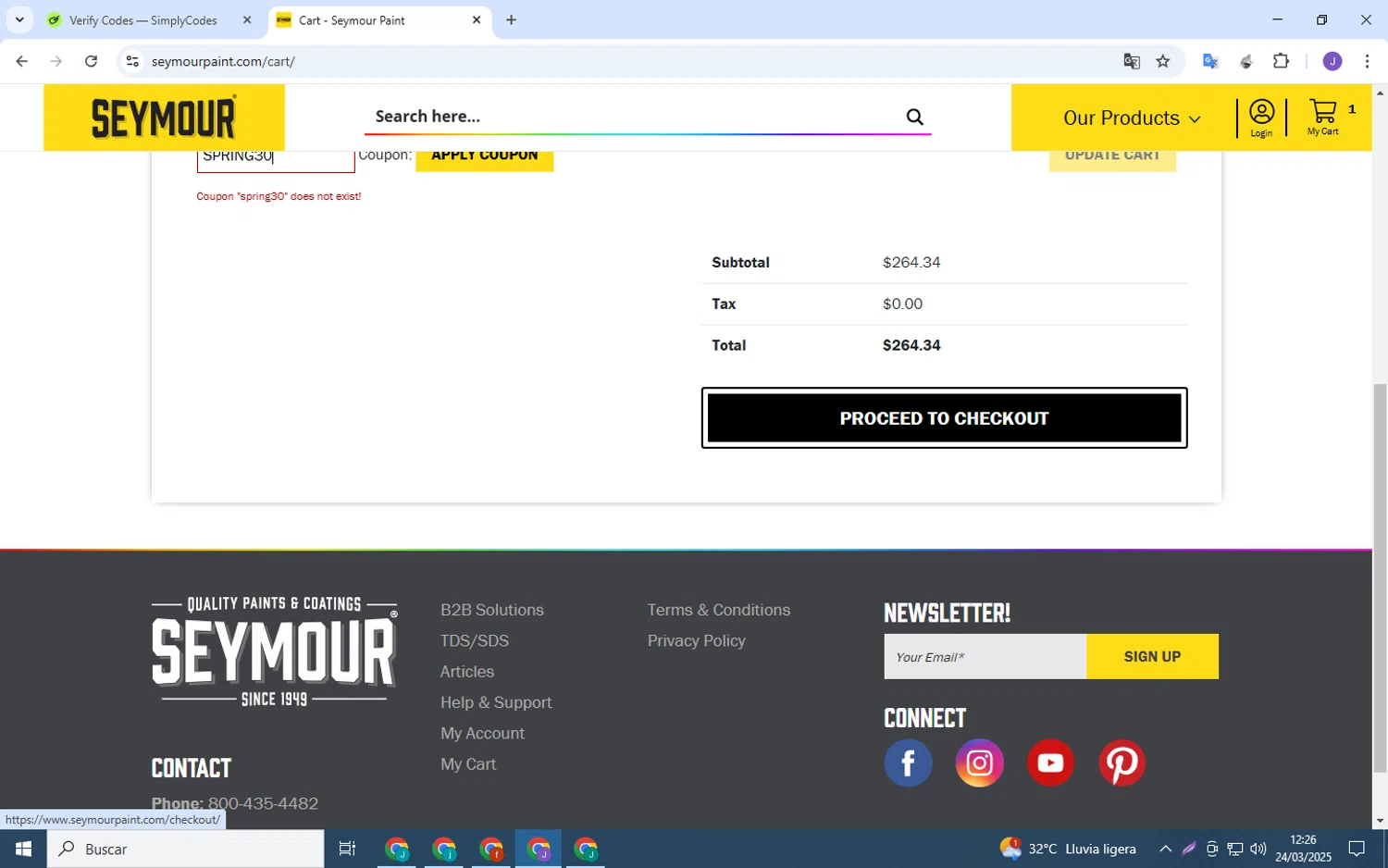Open the My Cart icon
The width and height of the screenshot is (1388, 868).
click(1323, 118)
